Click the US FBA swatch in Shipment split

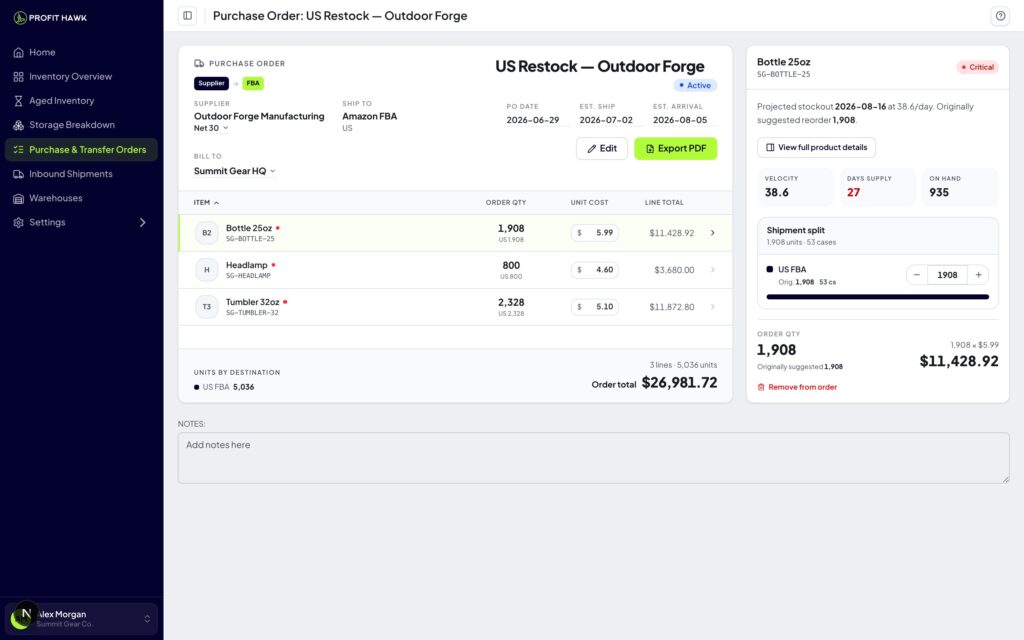[x=769, y=269]
